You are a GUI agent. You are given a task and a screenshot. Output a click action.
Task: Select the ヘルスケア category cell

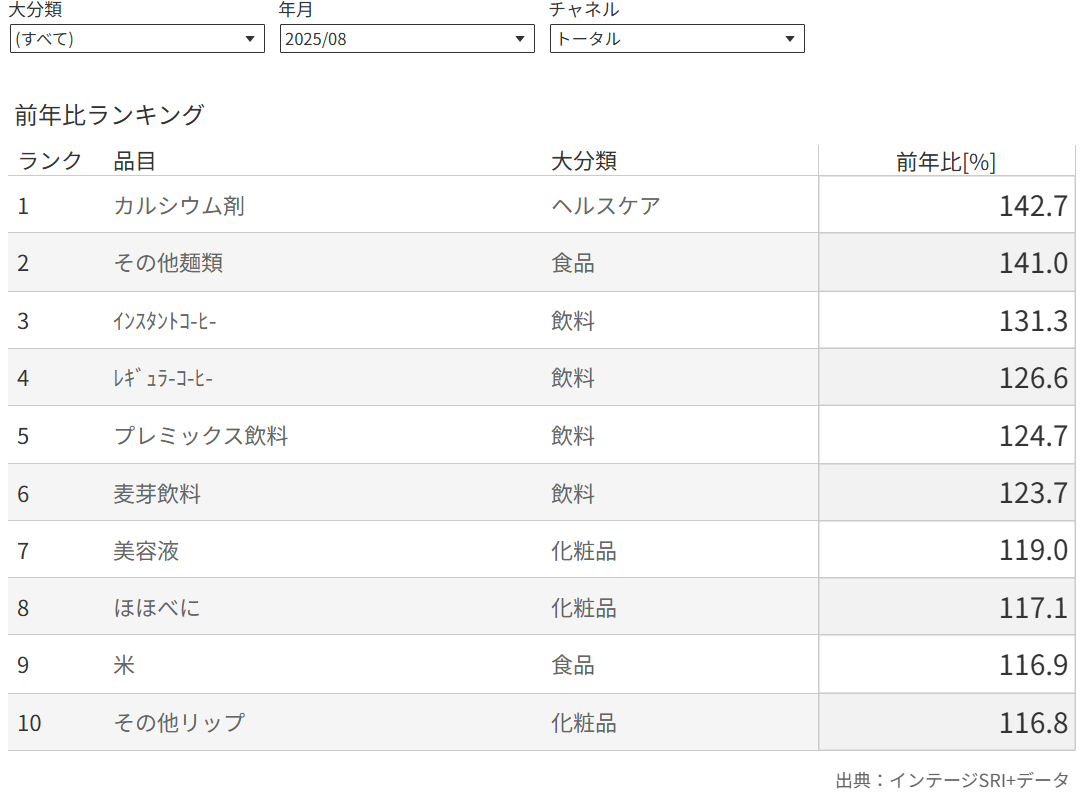(606, 206)
